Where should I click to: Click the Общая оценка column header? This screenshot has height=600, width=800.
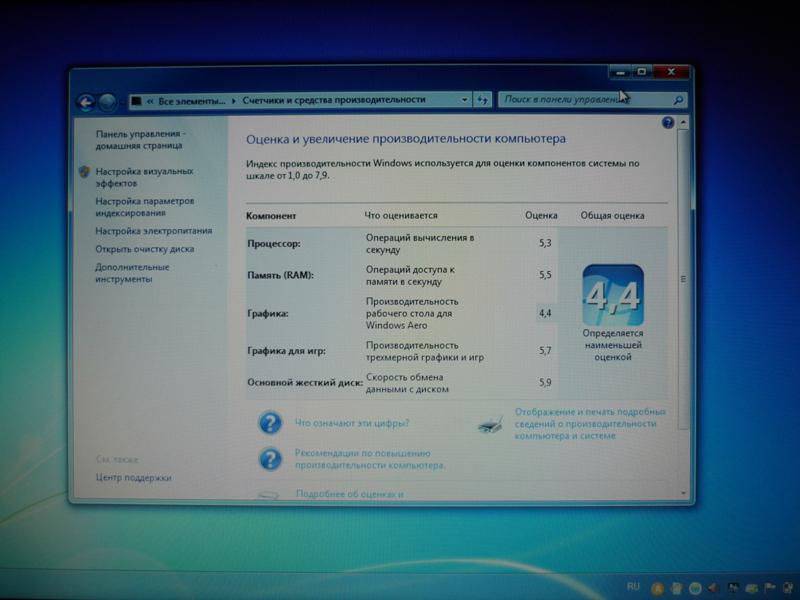pos(612,215)
